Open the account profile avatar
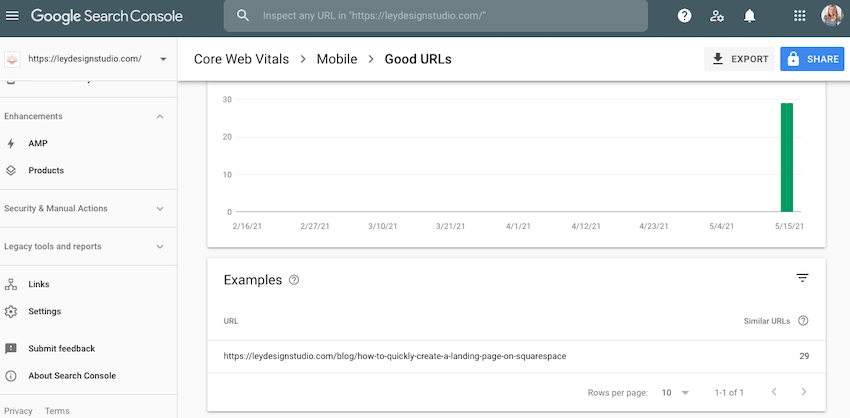This screenshot has width=850, height=418. click(832, 16)
